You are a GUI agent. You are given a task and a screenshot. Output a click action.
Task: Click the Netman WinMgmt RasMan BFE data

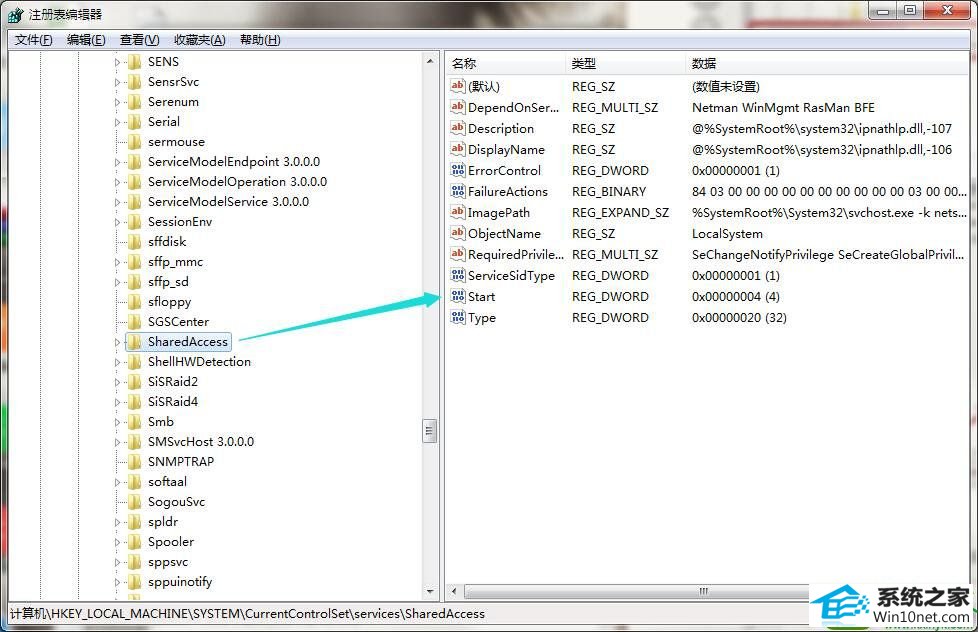783,107
